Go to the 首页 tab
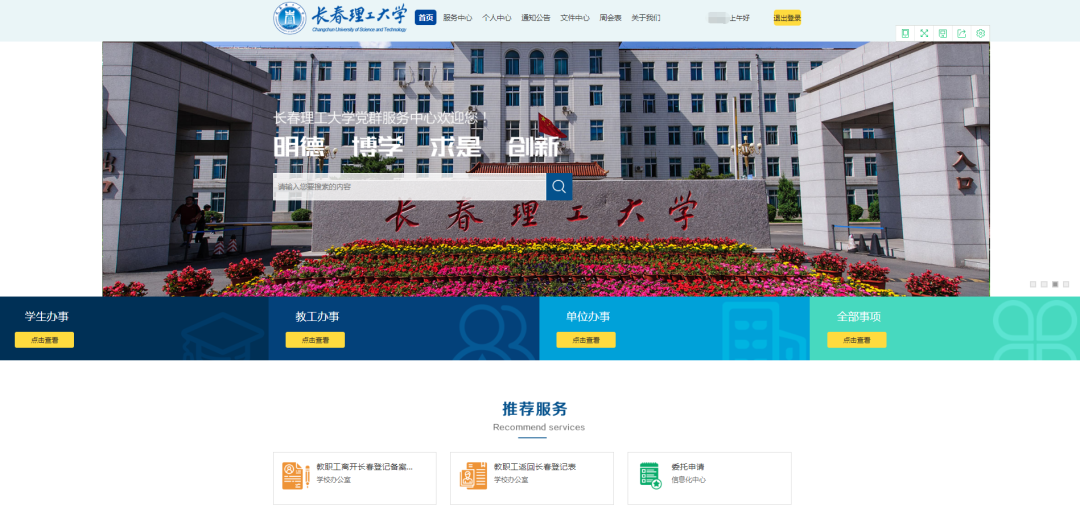This screenshot has height=510, width=1080. click(426, 18)
